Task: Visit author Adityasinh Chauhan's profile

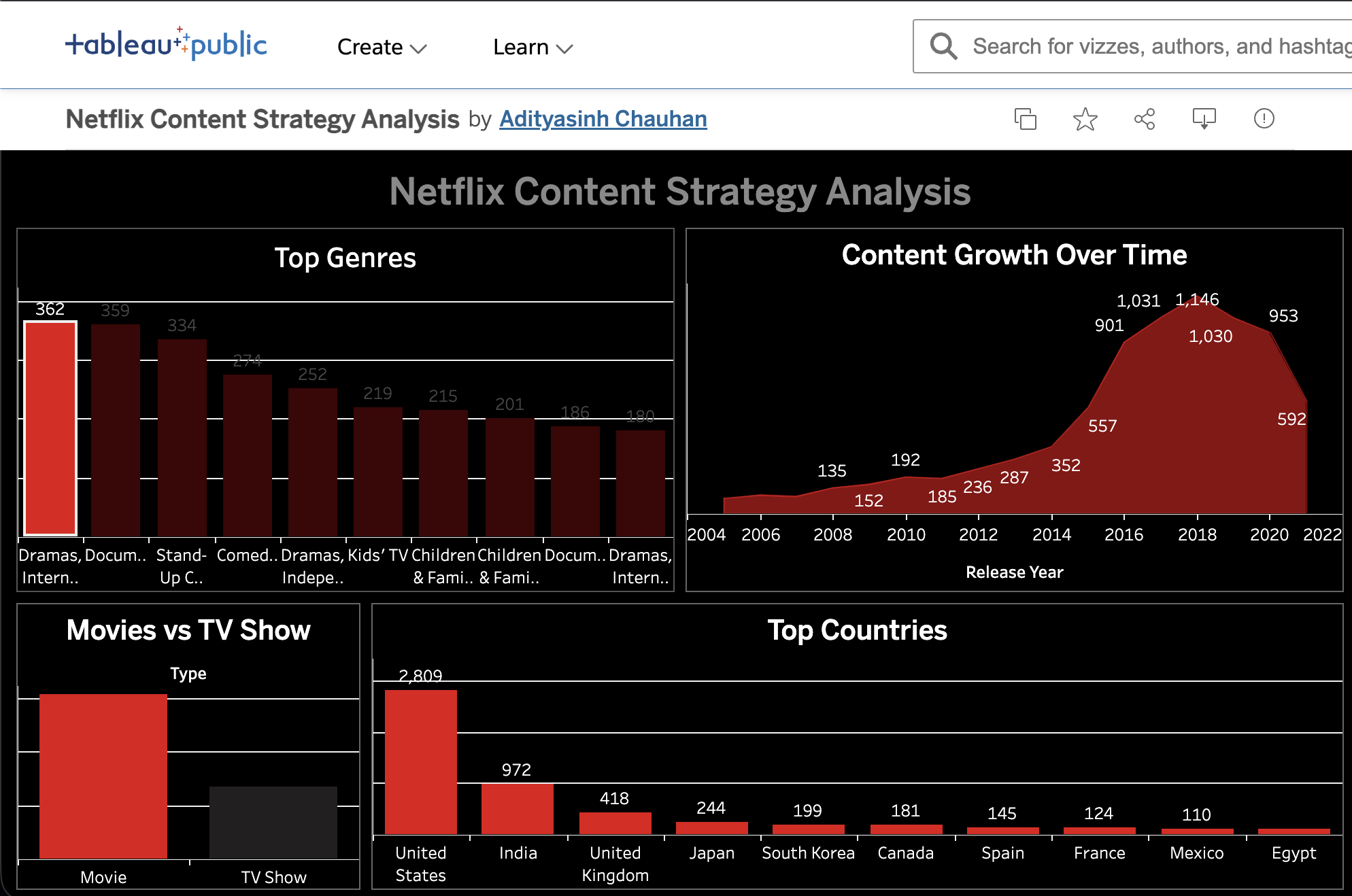Action: coord(603,118)
